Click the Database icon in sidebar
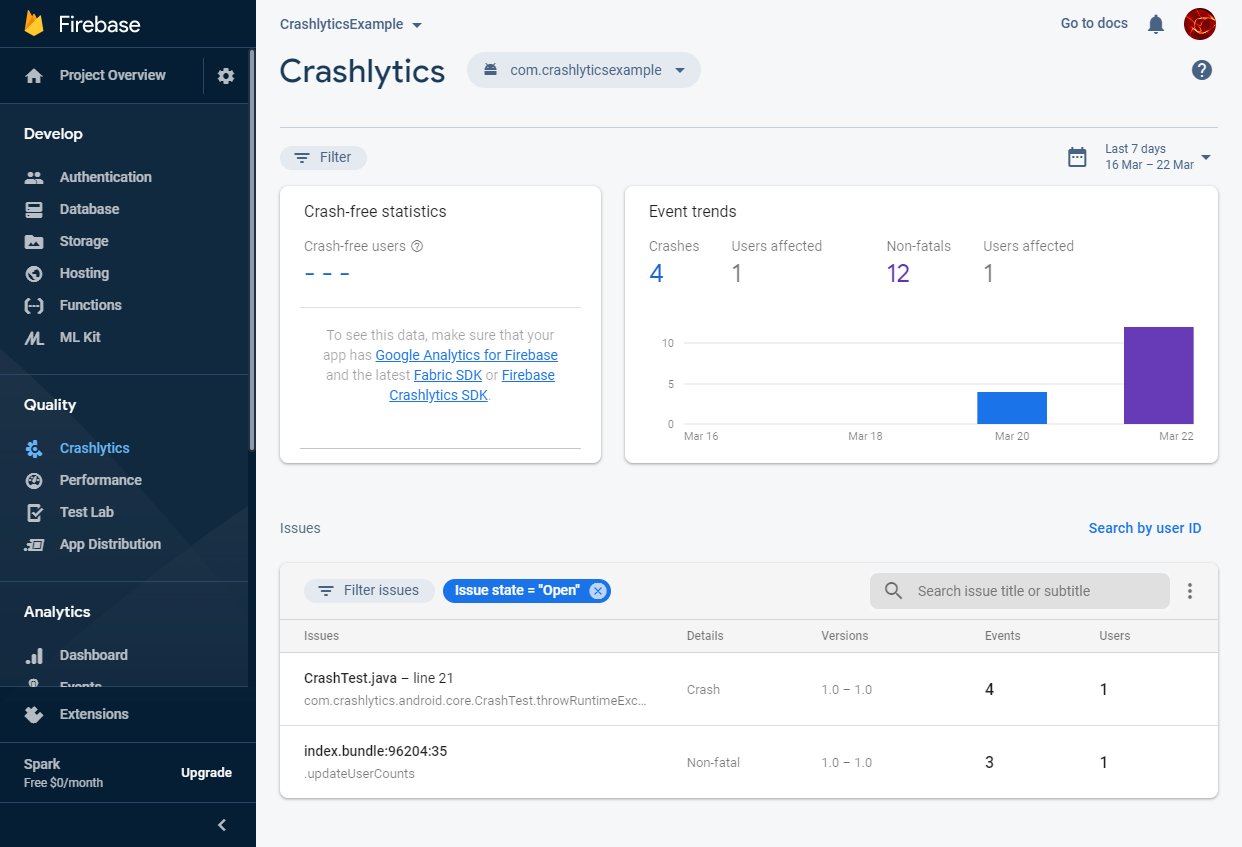 [34, 210]
